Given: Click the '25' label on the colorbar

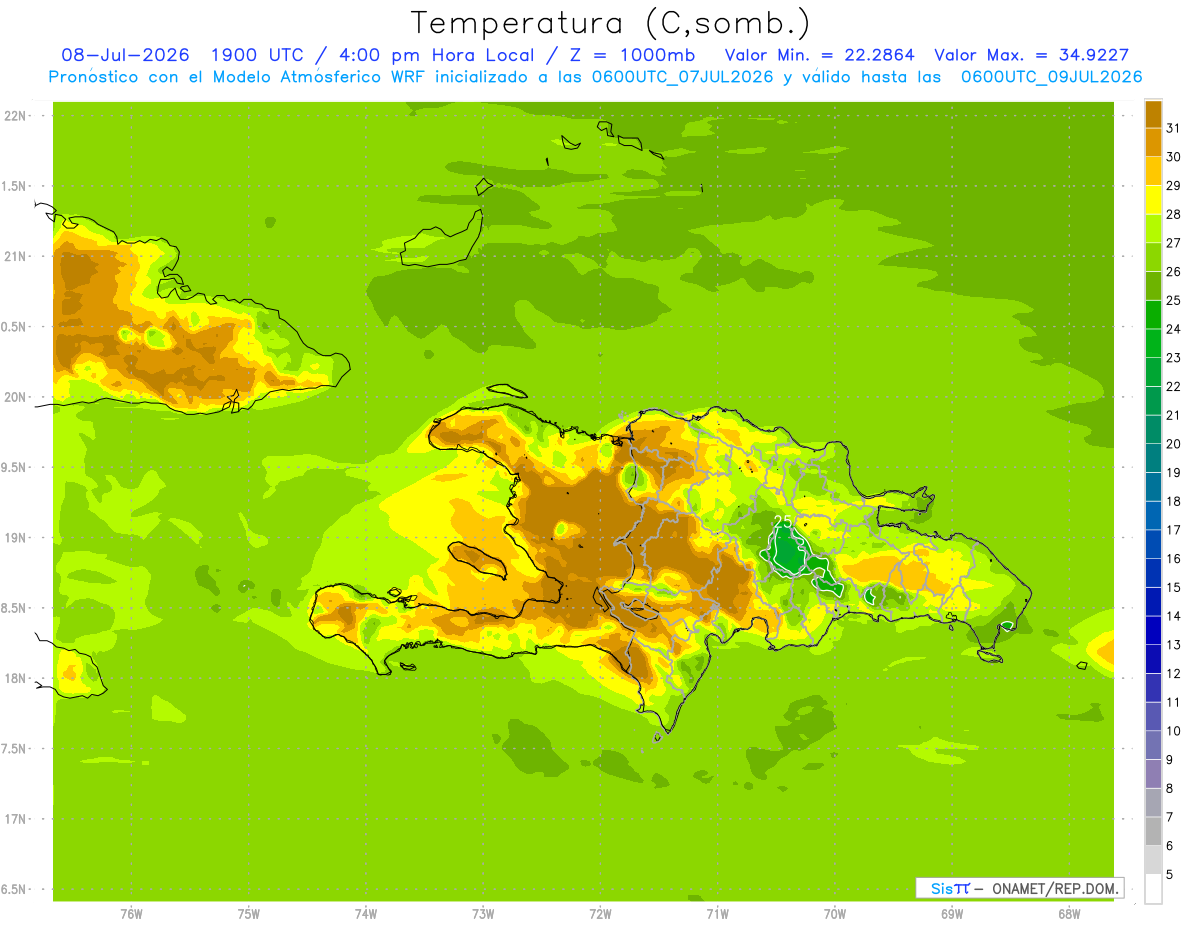Looking at the screenshot, I should point(1175,299).
